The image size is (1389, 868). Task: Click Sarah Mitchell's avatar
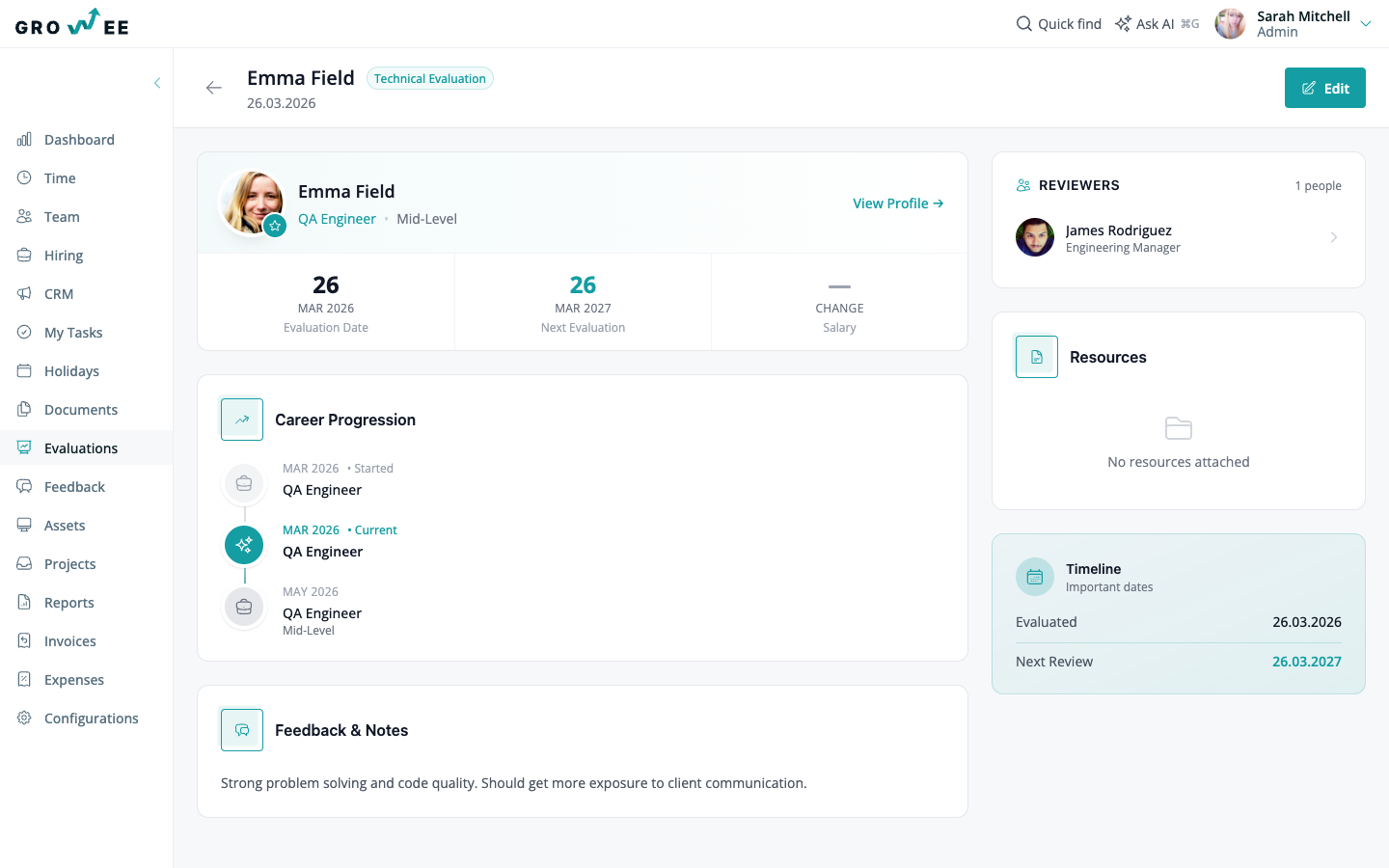(x=1230, y=23)
